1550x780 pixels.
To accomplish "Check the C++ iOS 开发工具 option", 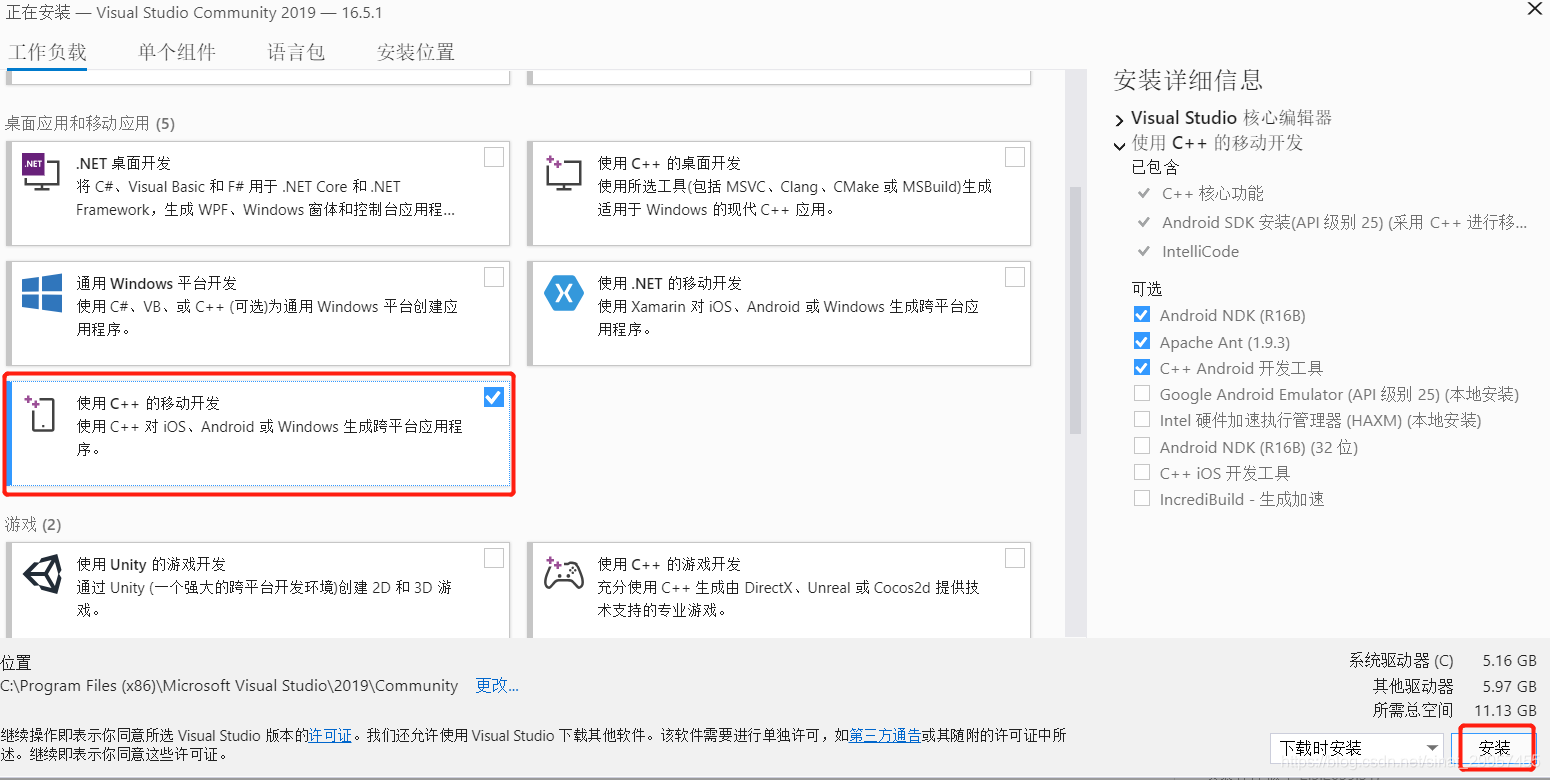I will (1141, 471).
